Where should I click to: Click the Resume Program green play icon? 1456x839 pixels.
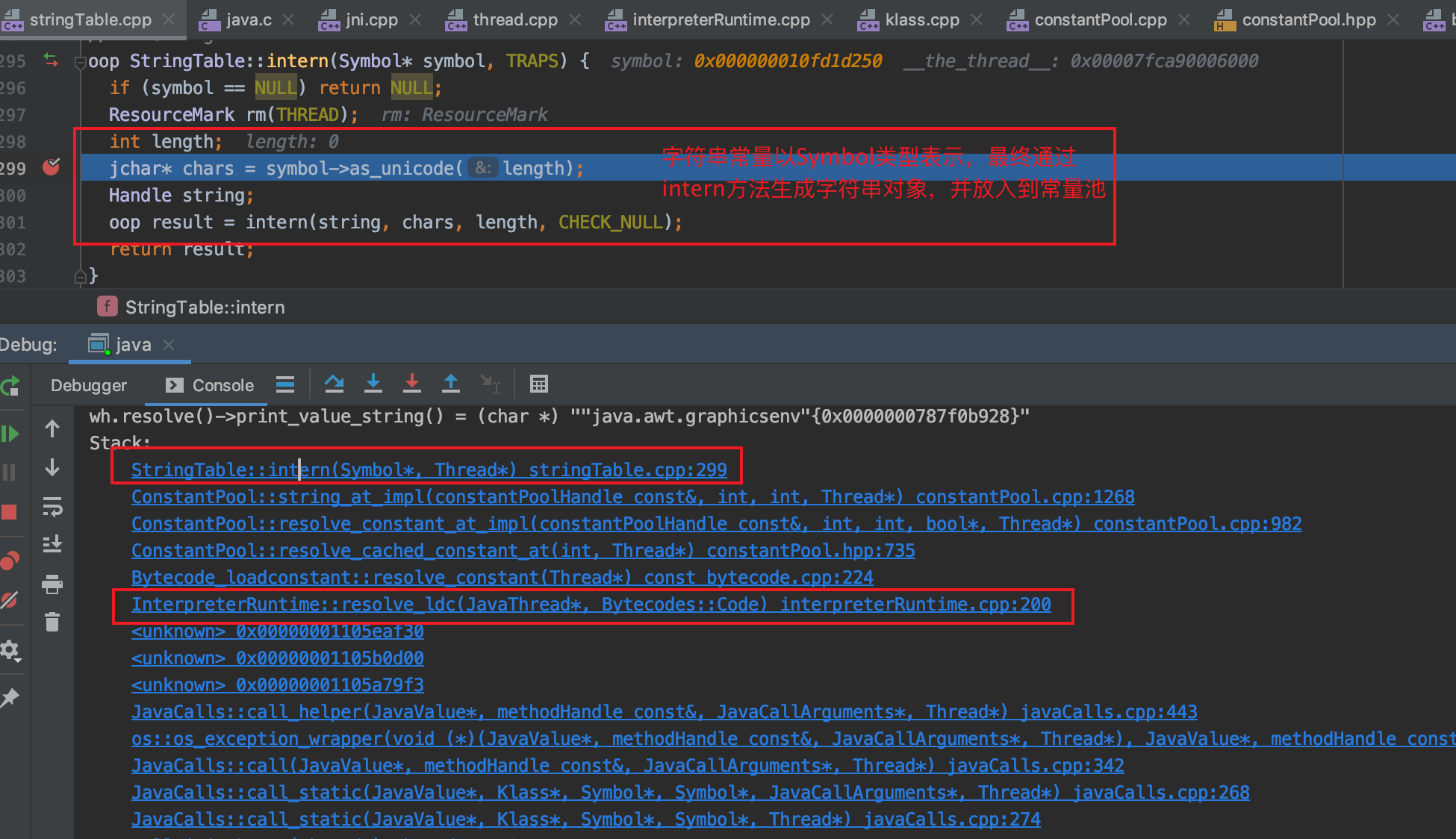10,434
